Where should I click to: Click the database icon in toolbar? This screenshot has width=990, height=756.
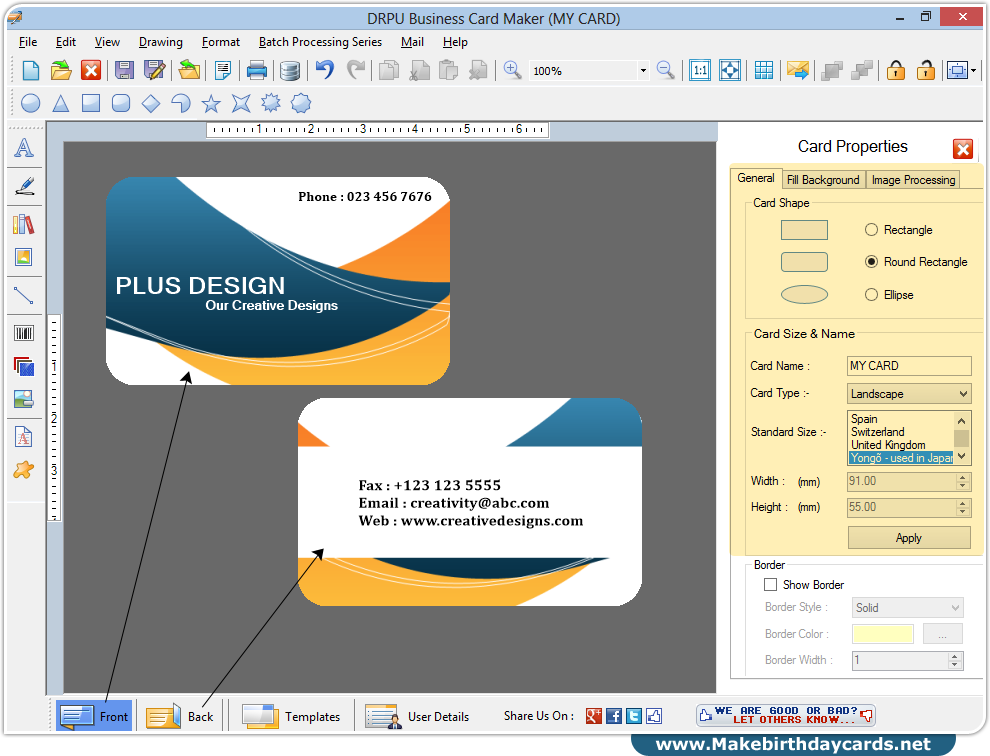(289, 70)
